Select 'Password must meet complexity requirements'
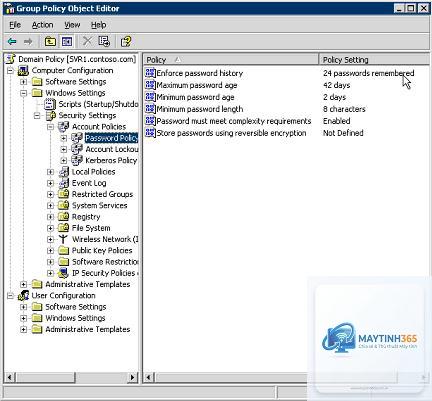 tap(234, 121)
